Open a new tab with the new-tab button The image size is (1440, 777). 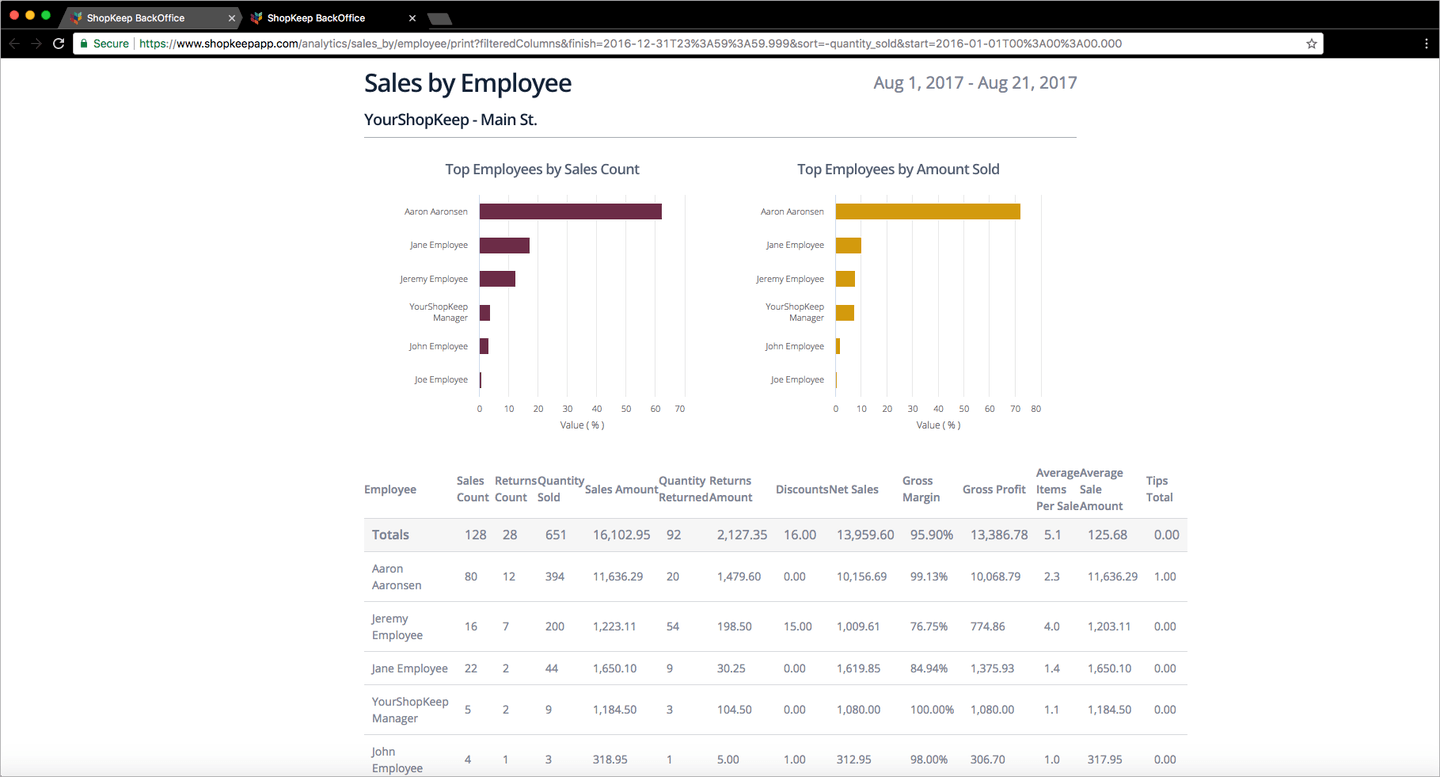click(439, 19)
